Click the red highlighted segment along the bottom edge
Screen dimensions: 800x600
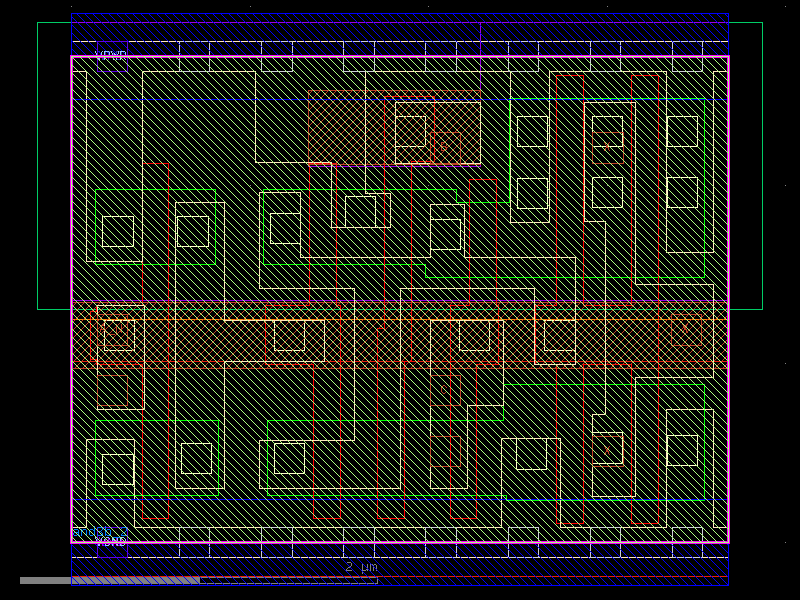coord(400,577)
